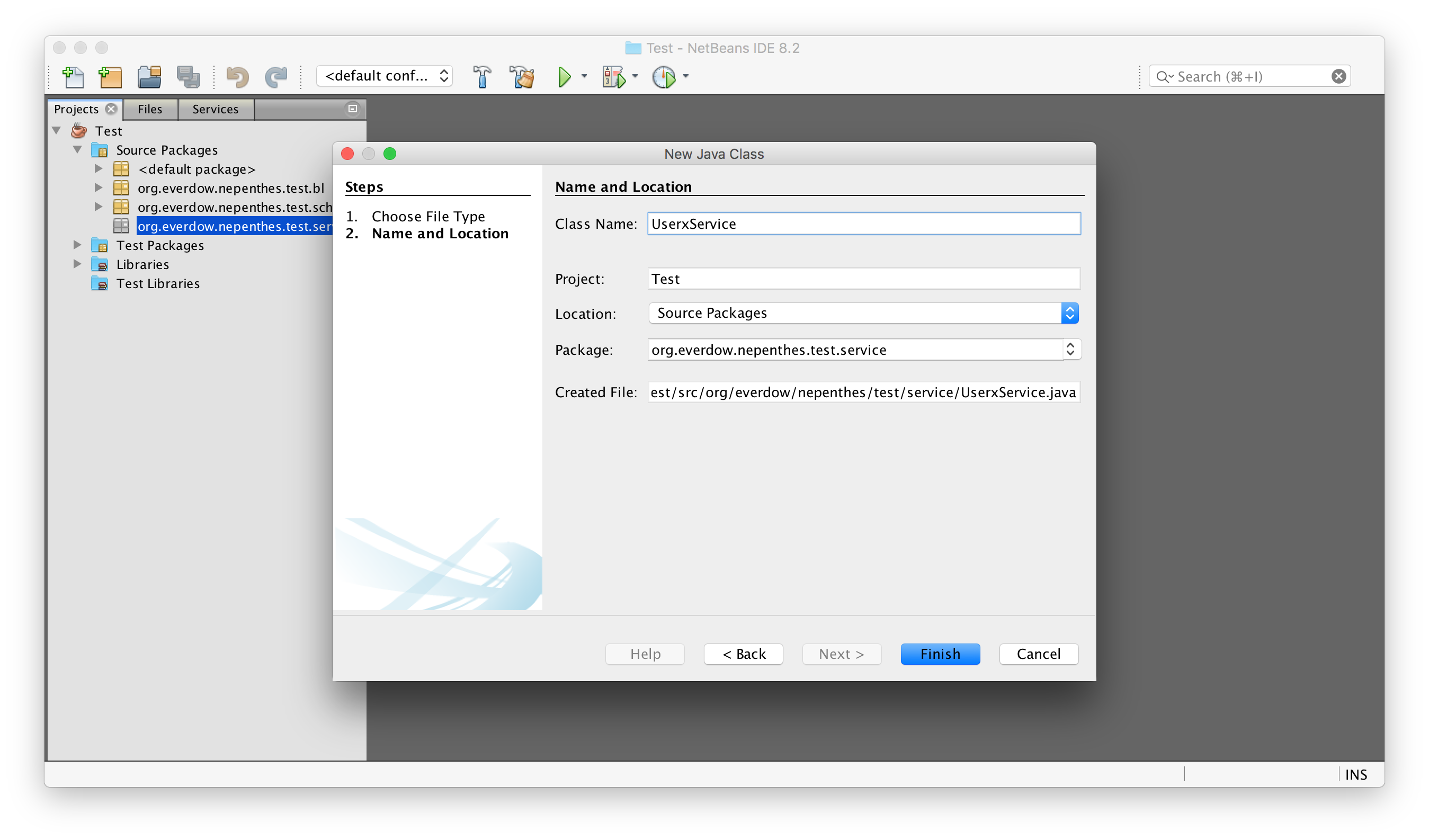Close the Projects tab with its X
Image resolution: width=1429 pixels, height=840 pixels.
point(112,109)
